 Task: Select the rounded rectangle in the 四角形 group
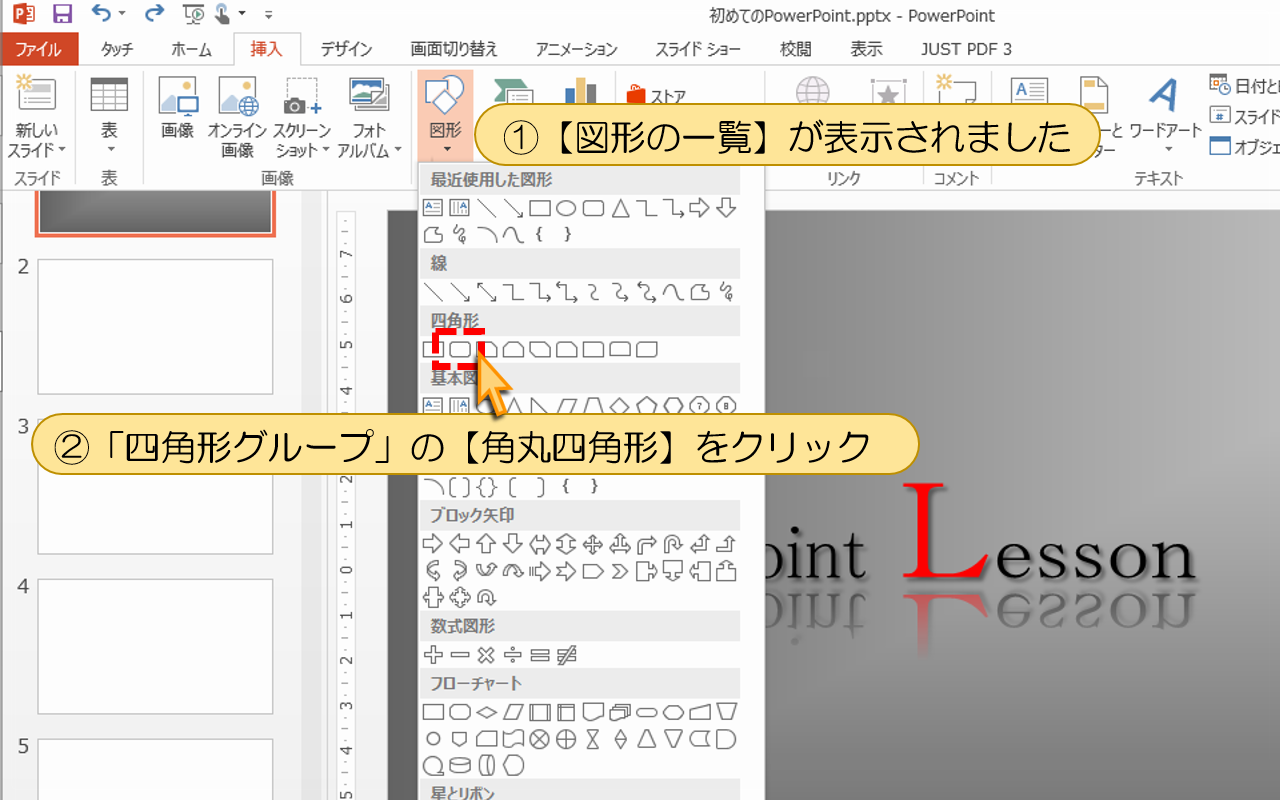(x=460, y=349)
